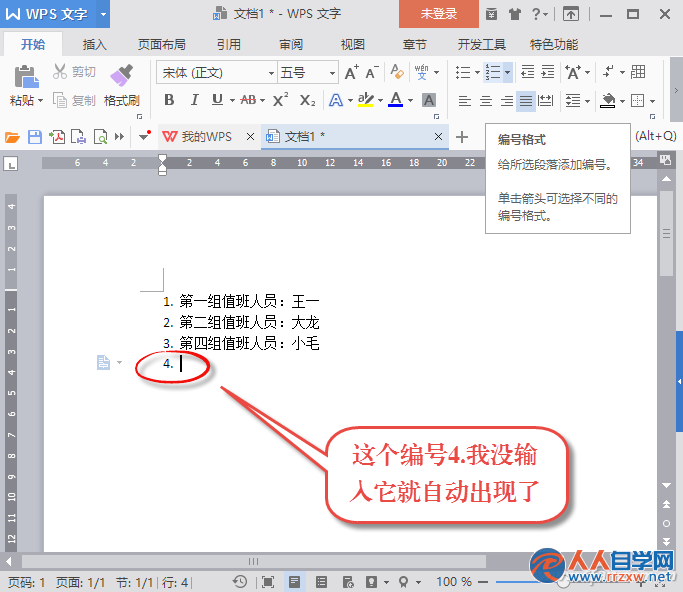Close the 文档1 document tab
This screenshot has width=683, height=592.
(438, 137)
